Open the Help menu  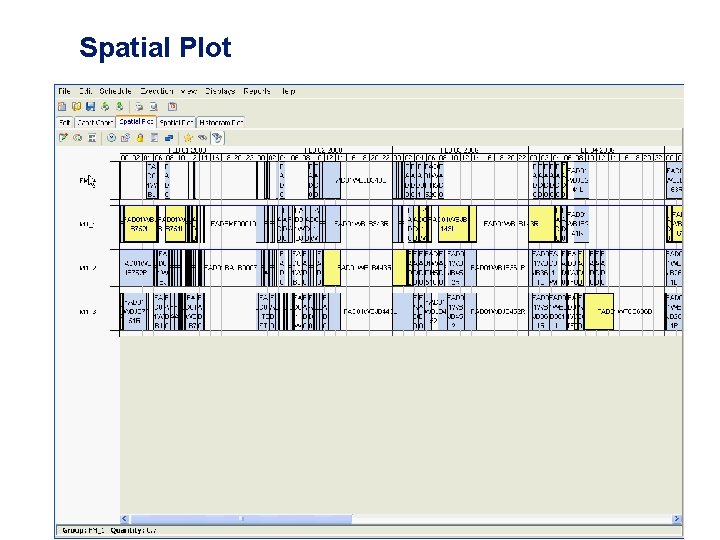pyautogui.click(x=288, y=91)
